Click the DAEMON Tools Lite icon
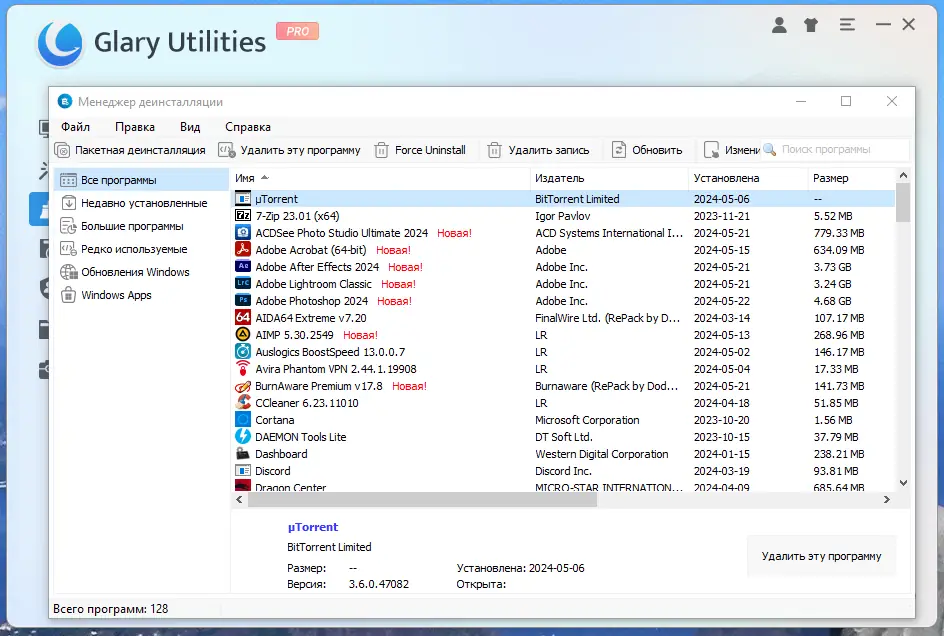This screenshot has width=944, height=636. pyautogui.click(x=243, y=437)
